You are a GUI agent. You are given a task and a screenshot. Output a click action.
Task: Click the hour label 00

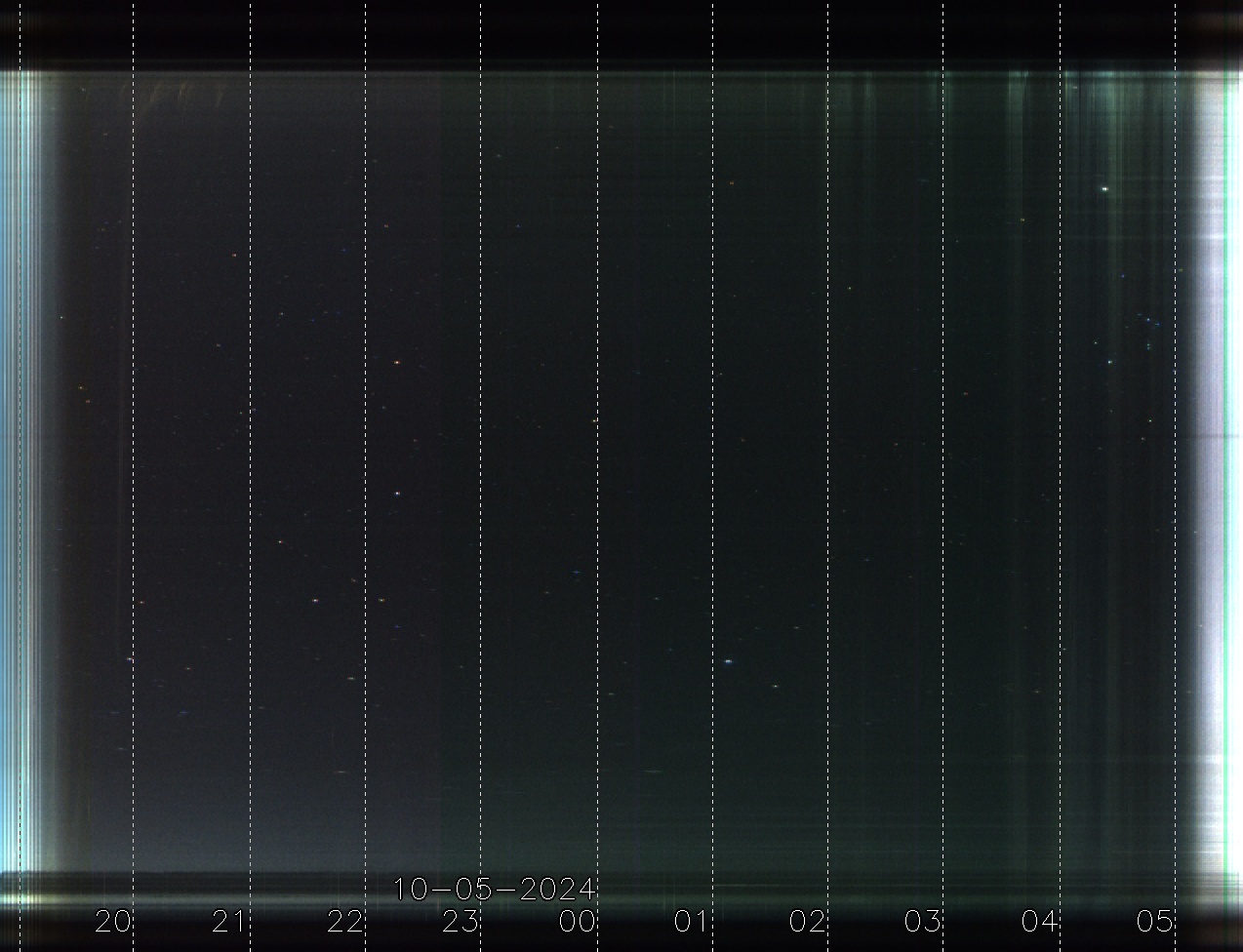coord(577,922)
